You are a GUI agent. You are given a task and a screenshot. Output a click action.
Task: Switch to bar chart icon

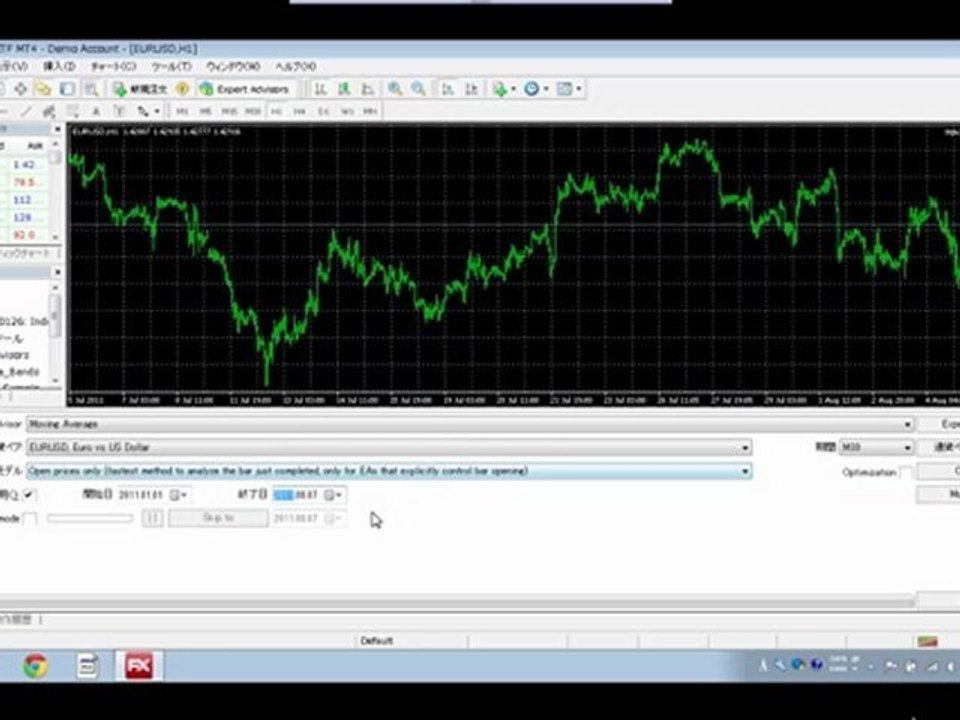click(x=320, y=89)
